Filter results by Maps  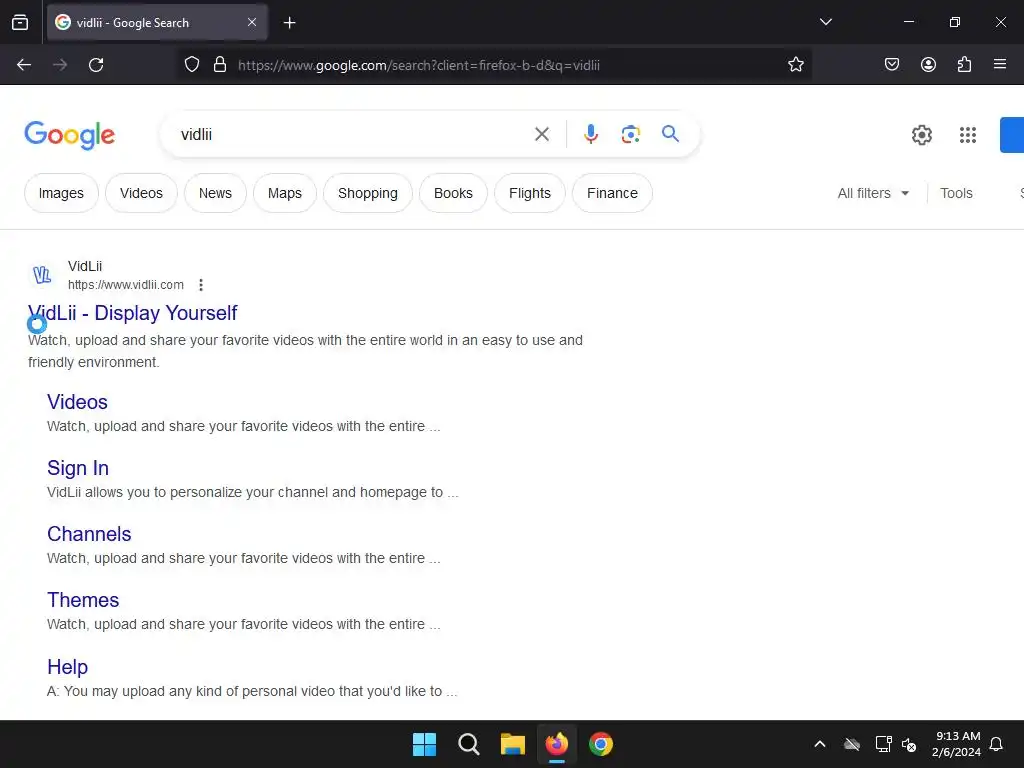pos(285,193)
